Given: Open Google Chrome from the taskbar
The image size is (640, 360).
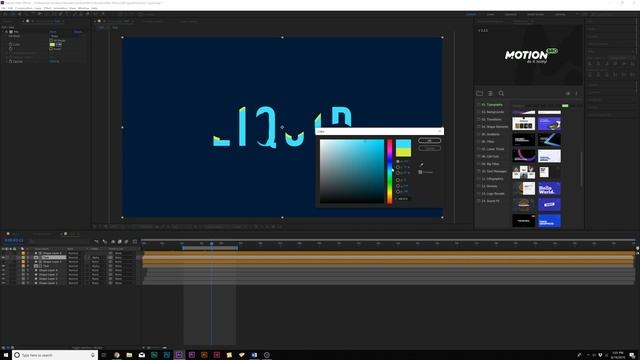Looking at the screenshot, I should (x=117, y=355).
